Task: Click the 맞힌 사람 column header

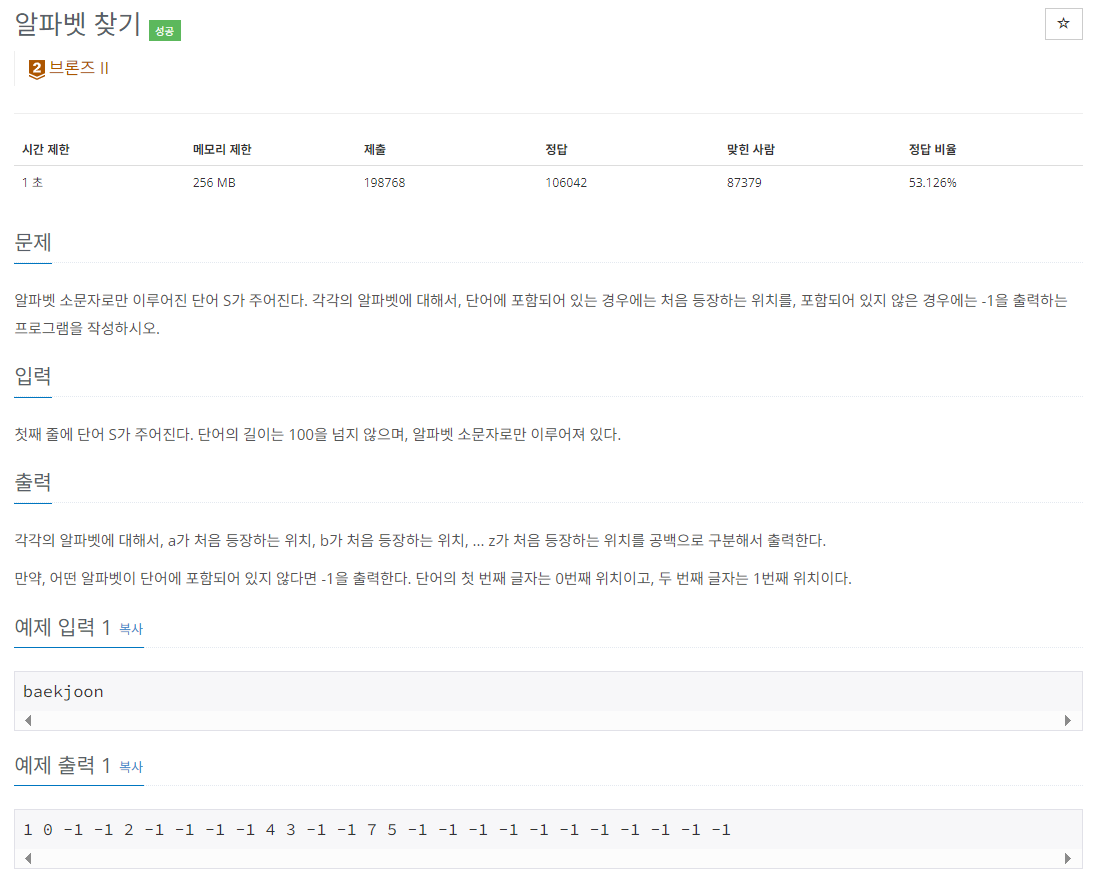Action: coord(751,149)
